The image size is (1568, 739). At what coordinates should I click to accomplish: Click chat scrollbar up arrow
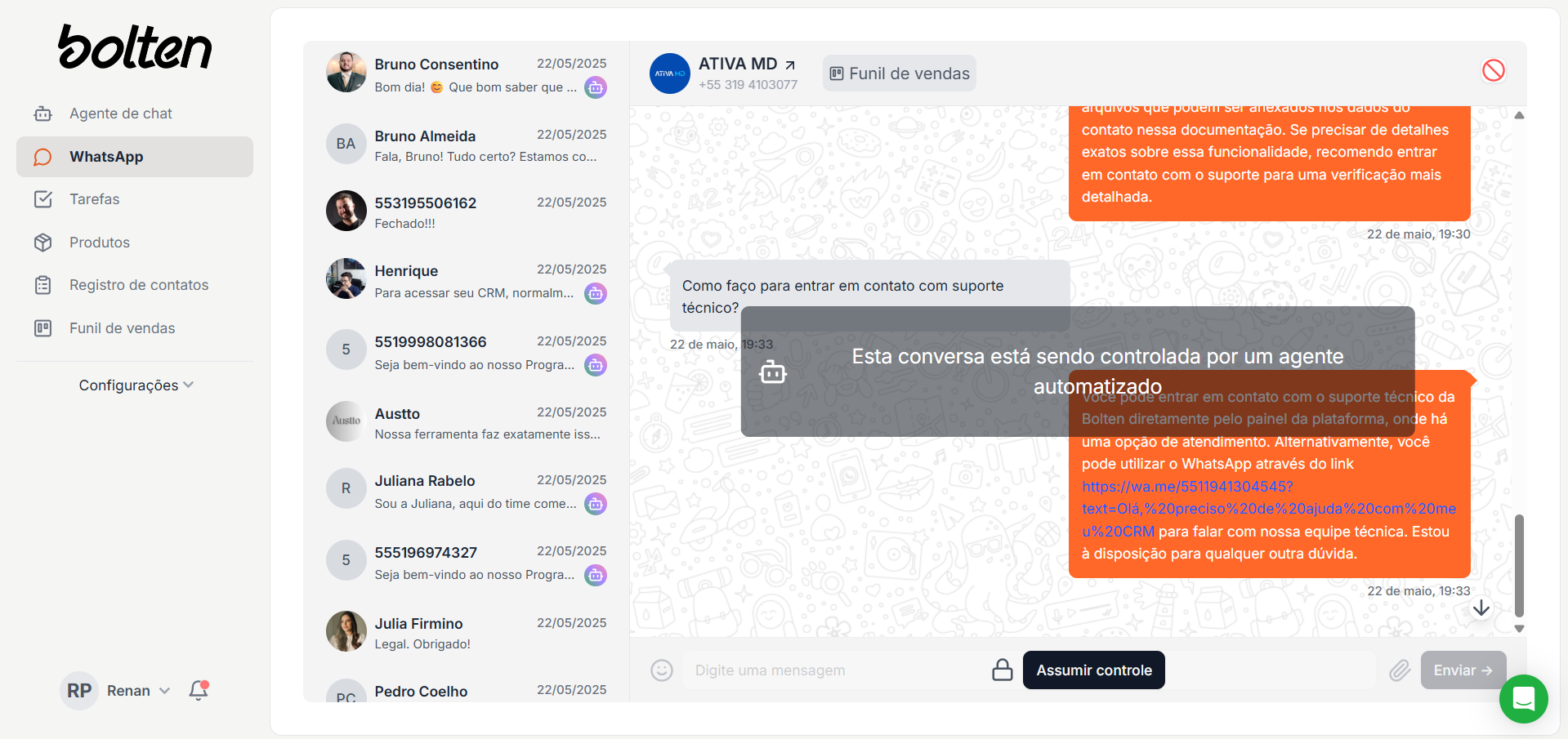pos(1519,115)
